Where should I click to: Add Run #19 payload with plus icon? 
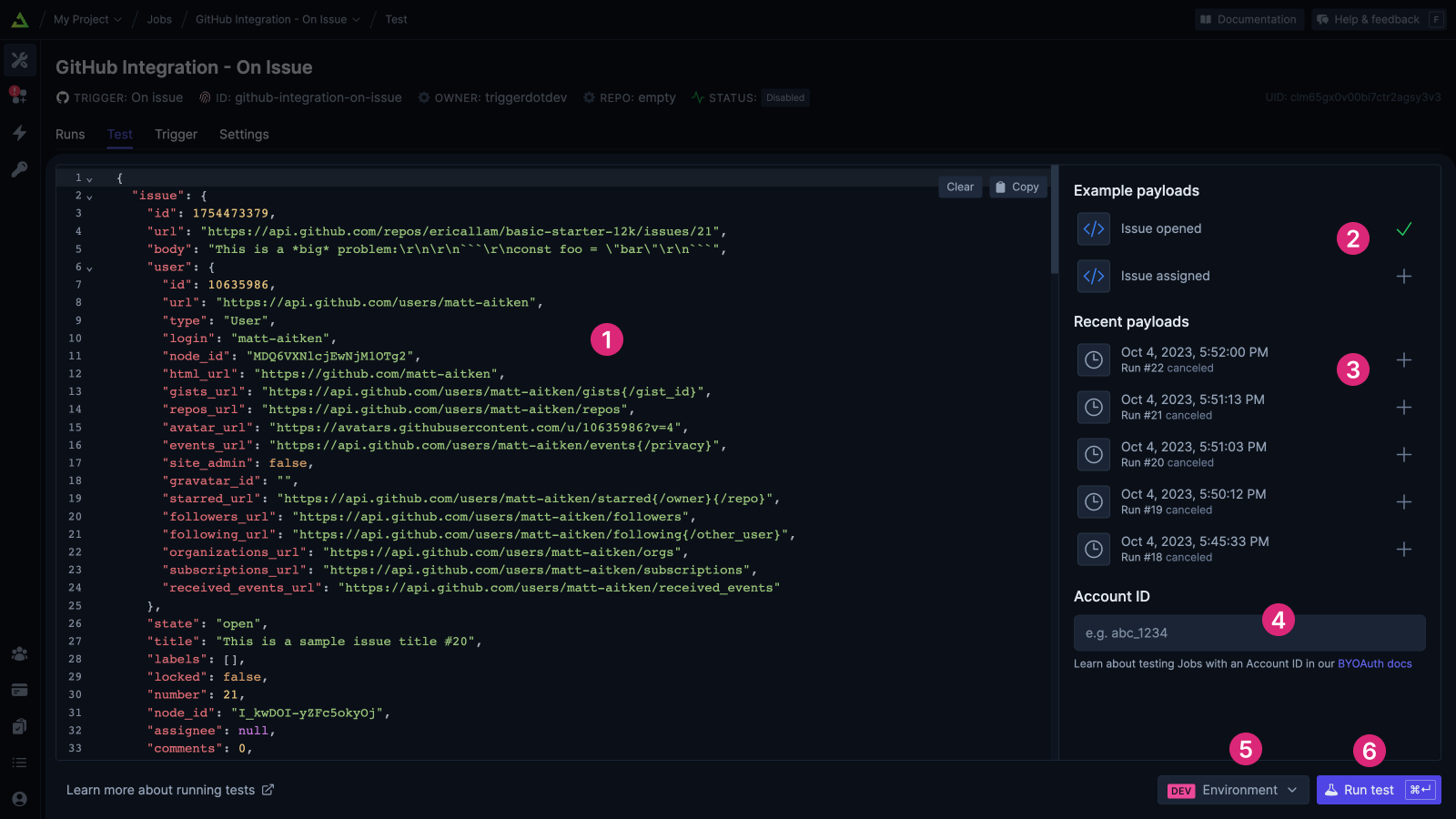click(1404, 501)
